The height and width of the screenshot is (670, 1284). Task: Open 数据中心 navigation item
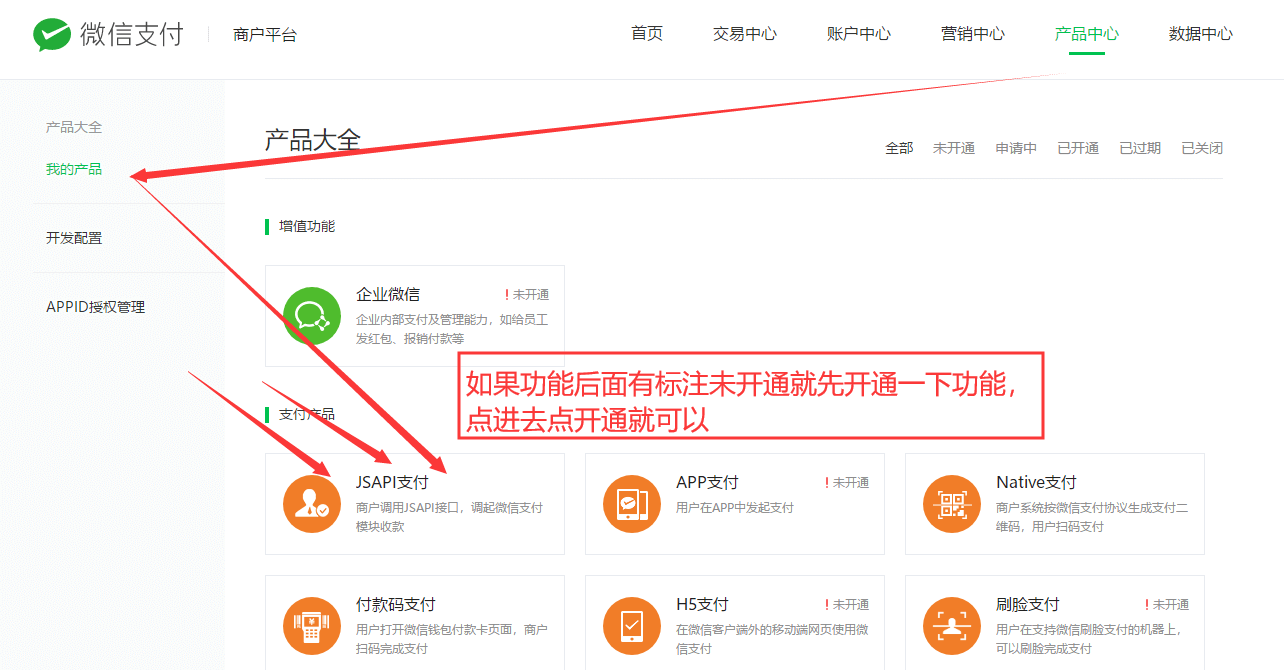[1201, 33]
